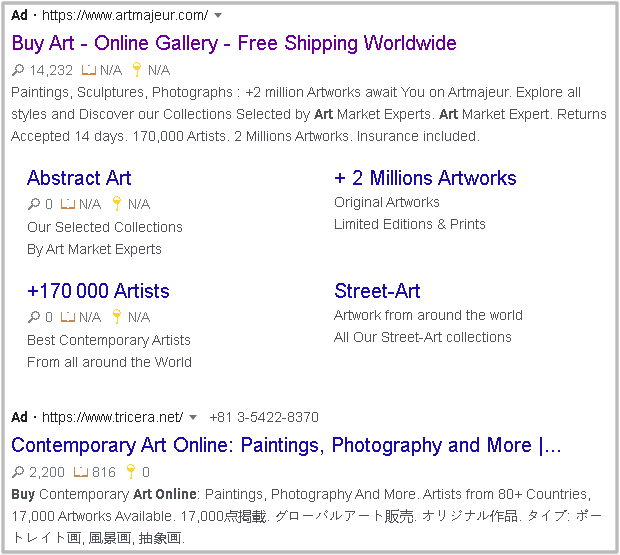
Task: Click the https://www.tricera.net/ URL text
Action: point(113,417)
